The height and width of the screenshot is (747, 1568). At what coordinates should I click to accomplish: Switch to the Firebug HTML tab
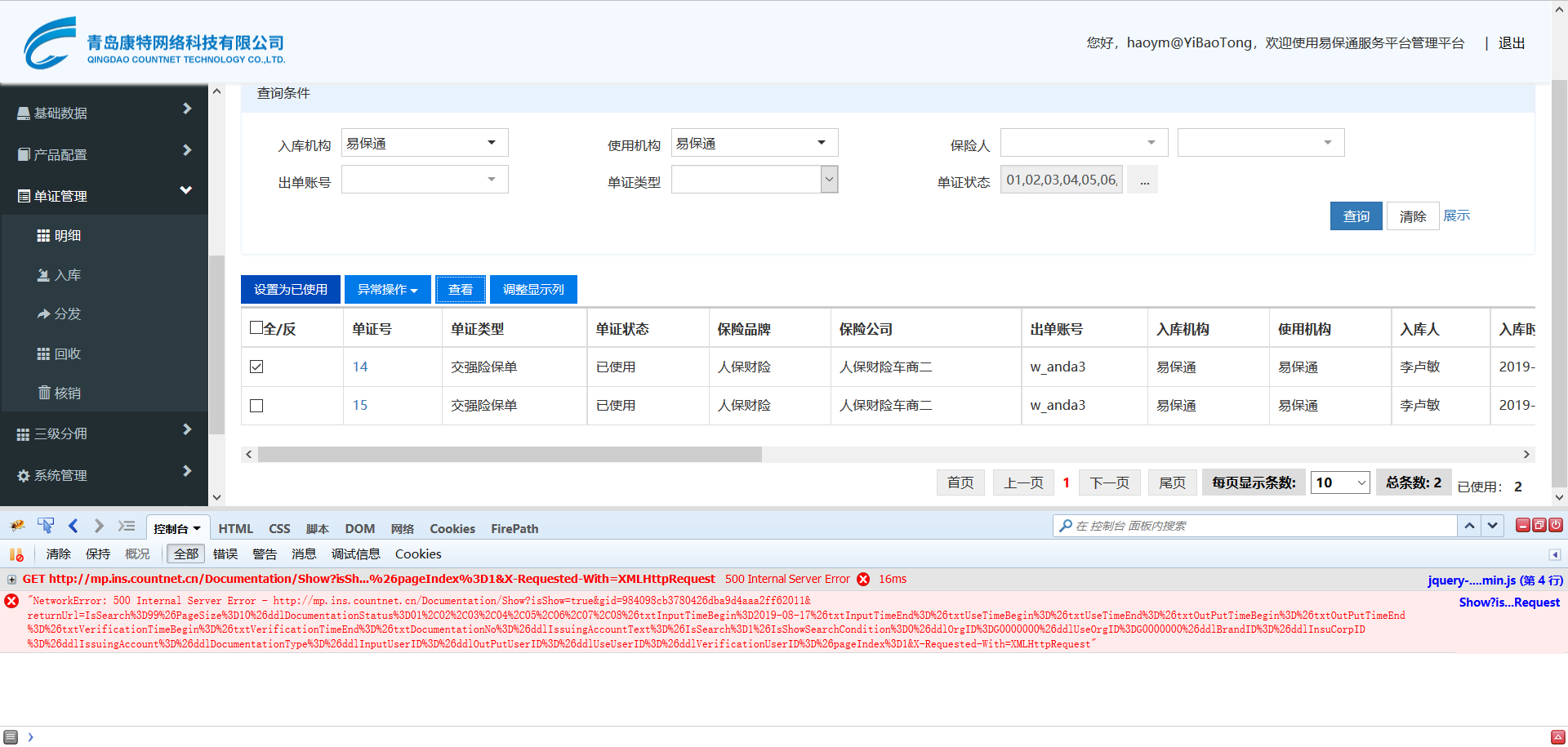point(235,529)
